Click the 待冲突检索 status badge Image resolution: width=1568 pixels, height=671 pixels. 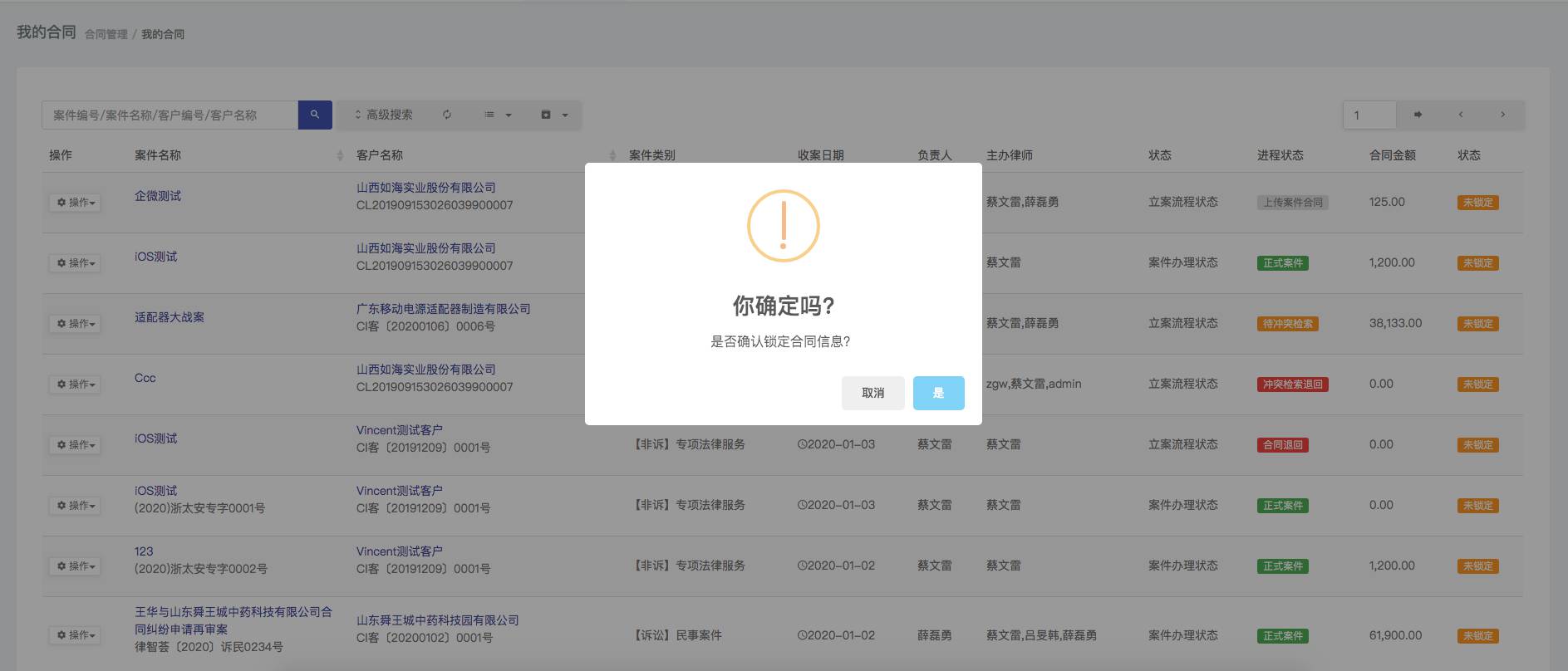(x=1288, y=324)
